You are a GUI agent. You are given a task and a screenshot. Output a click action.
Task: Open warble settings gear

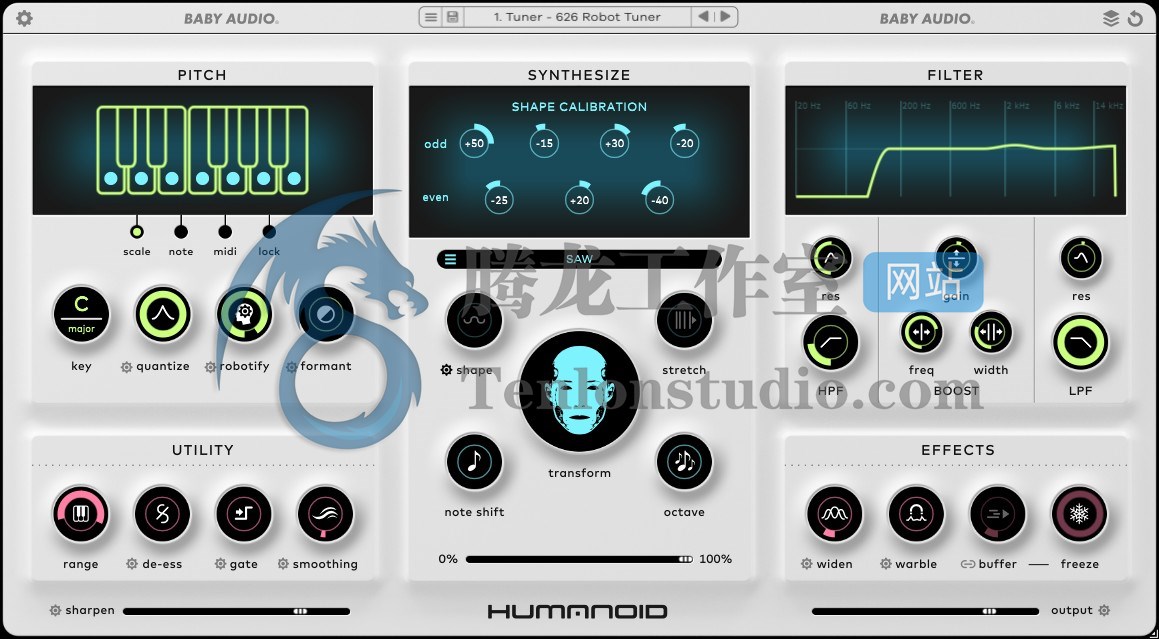click(886, 564)
